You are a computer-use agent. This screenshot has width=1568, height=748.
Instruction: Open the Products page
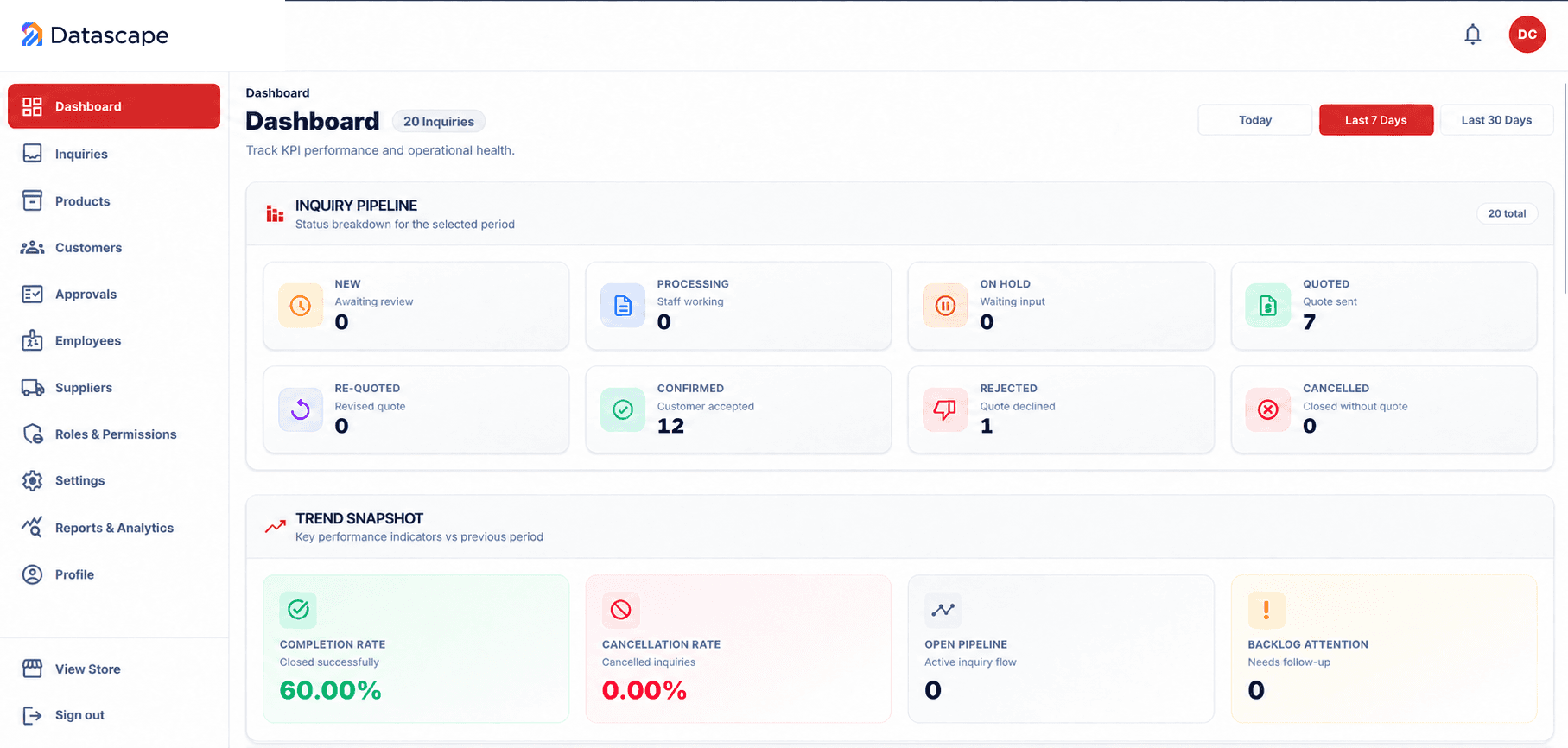point(114,201)
